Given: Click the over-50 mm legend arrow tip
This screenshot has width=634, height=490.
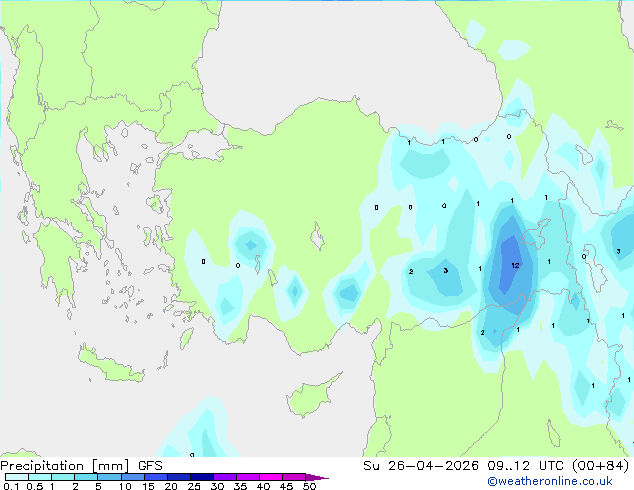Looking at the screenshot, I should pyautogui.click(x=317, y=477).
